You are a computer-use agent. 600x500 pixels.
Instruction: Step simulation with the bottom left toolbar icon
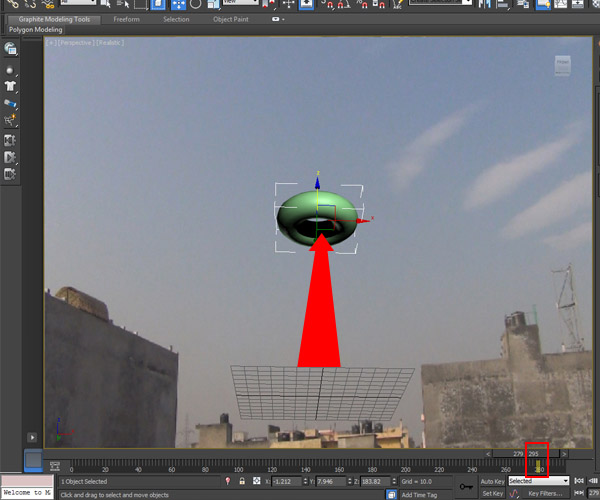pos(10,174)
